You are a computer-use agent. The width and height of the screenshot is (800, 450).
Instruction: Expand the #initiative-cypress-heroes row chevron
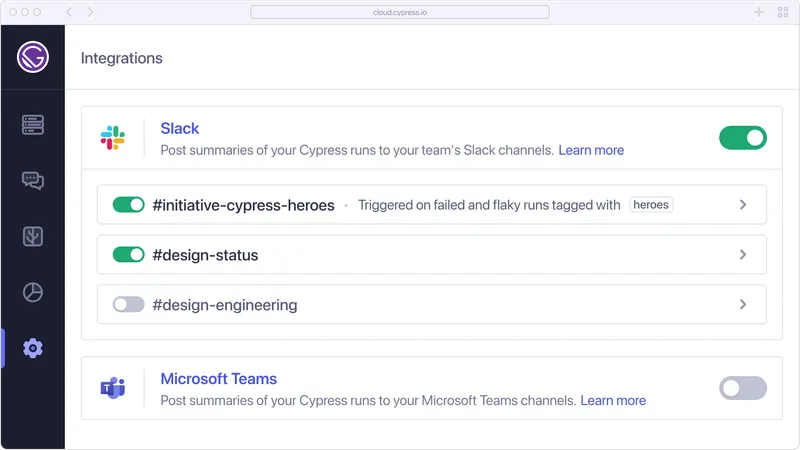(743, 205)
